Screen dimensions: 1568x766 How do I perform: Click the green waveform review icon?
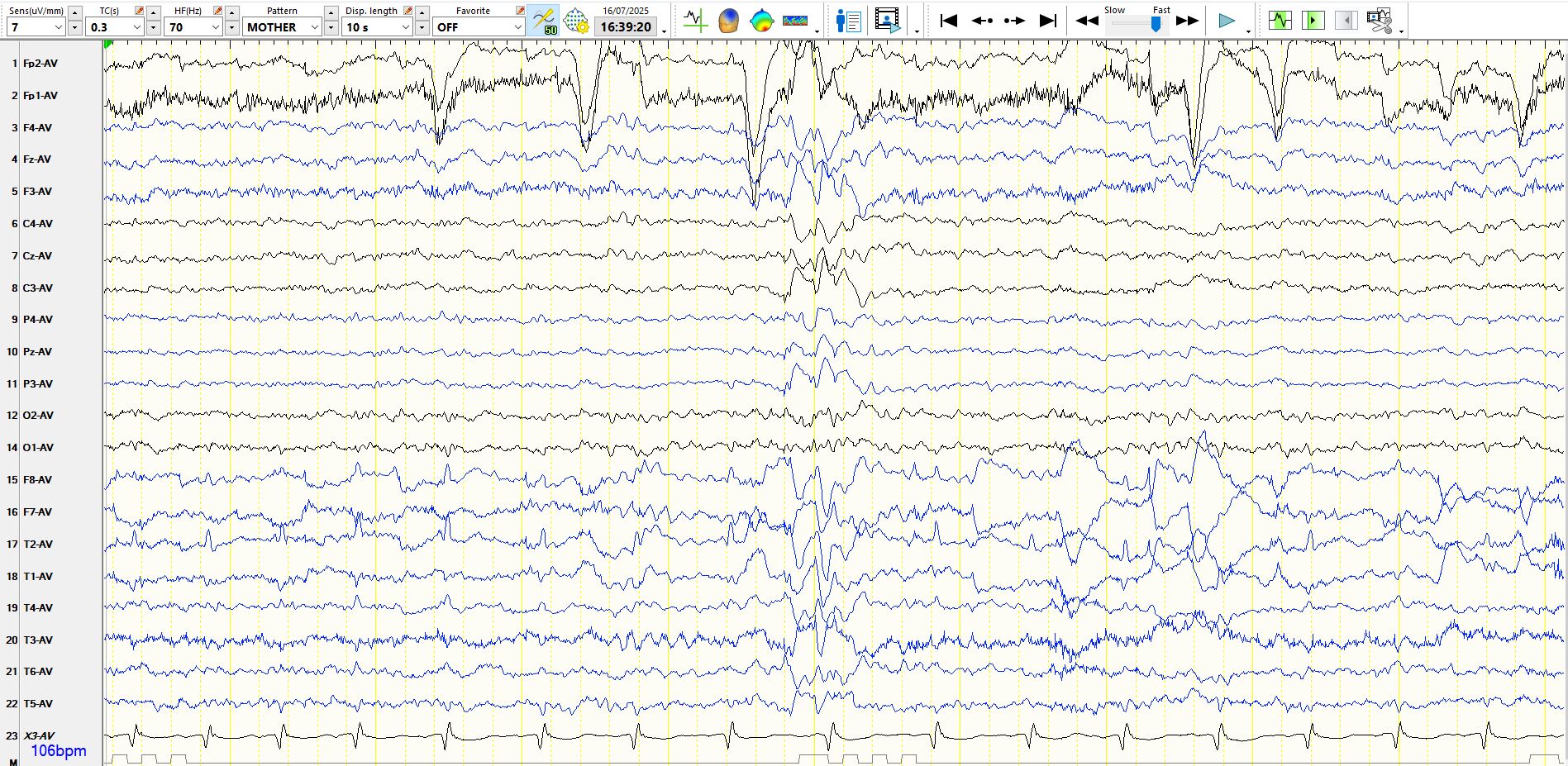(1280, 20)
